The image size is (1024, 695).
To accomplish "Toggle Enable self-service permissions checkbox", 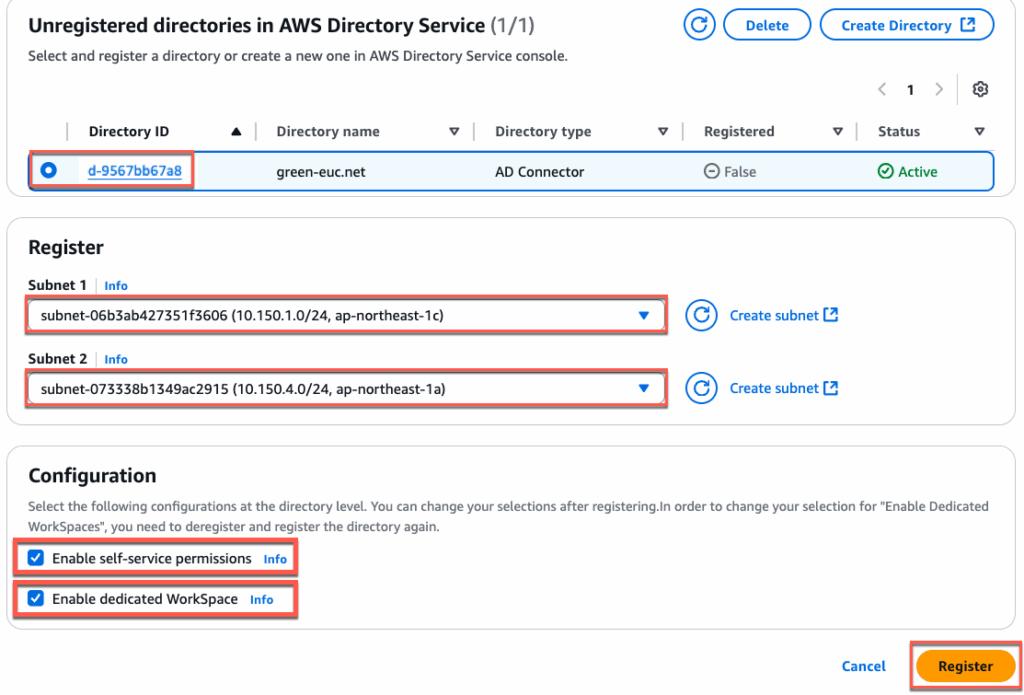I will [x=37, y=558].
